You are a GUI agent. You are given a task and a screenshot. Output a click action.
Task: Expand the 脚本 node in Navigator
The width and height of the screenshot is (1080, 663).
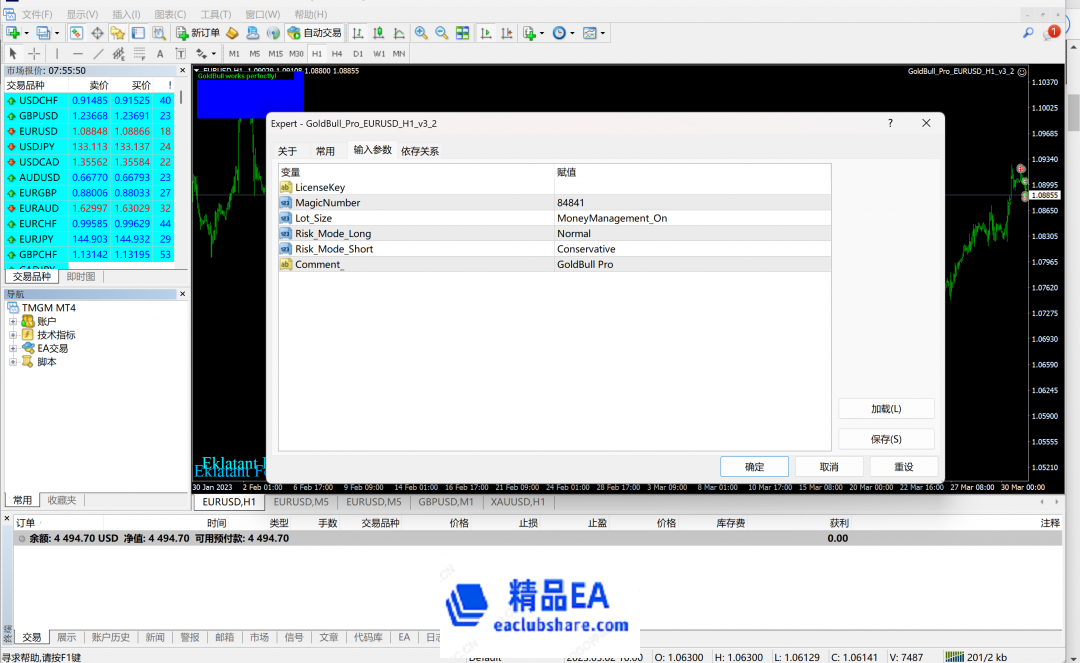(12, 361)
